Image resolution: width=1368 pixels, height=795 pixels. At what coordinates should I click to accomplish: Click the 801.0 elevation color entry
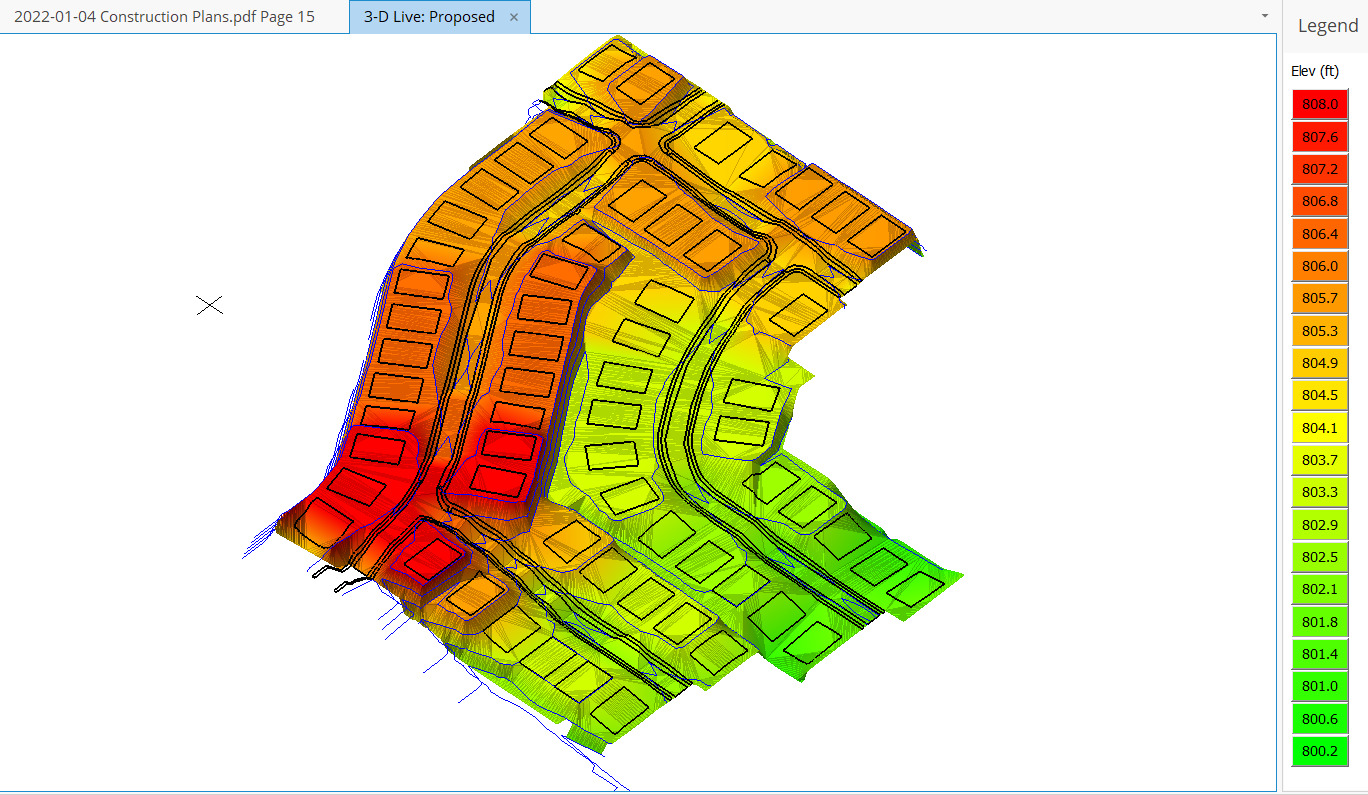[1320, 686]
